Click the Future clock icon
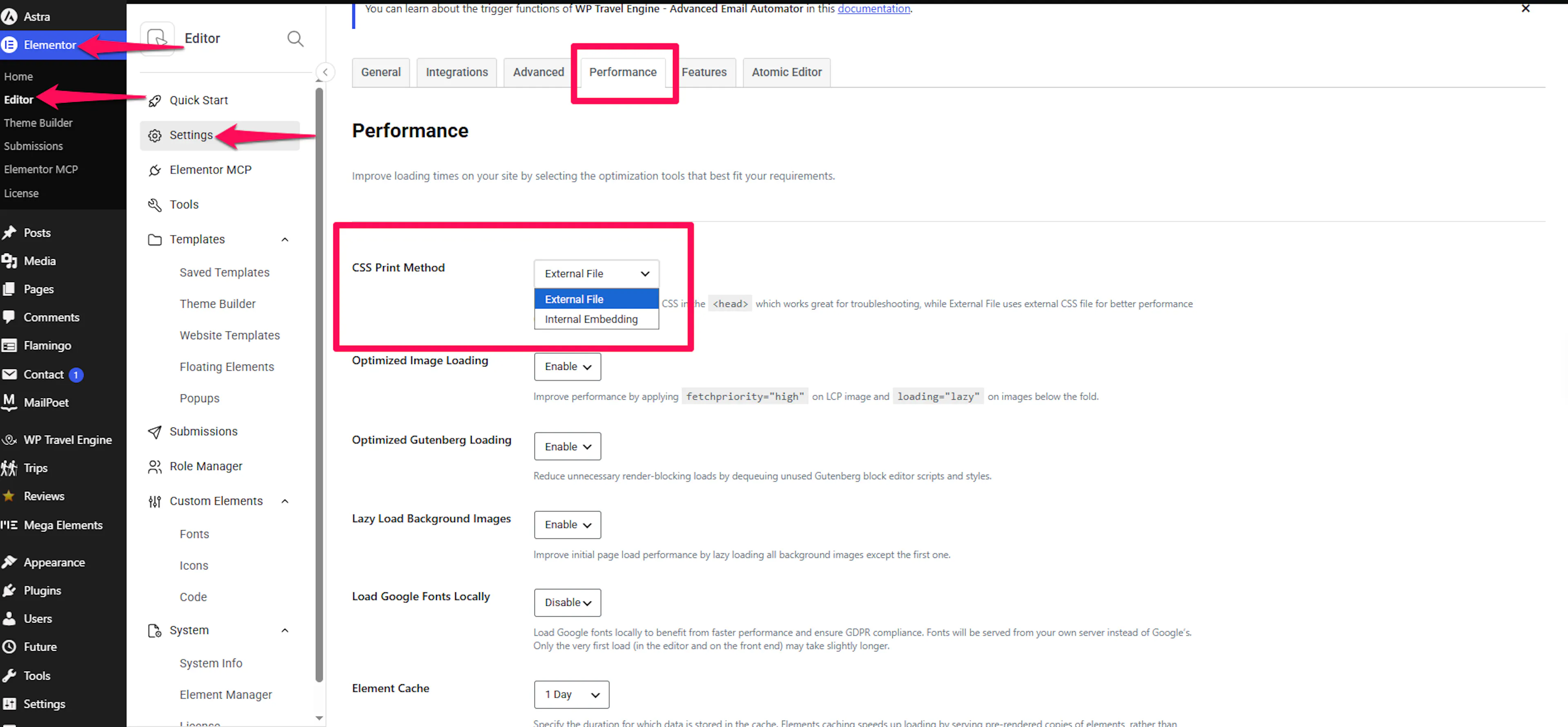 [9, 647]
